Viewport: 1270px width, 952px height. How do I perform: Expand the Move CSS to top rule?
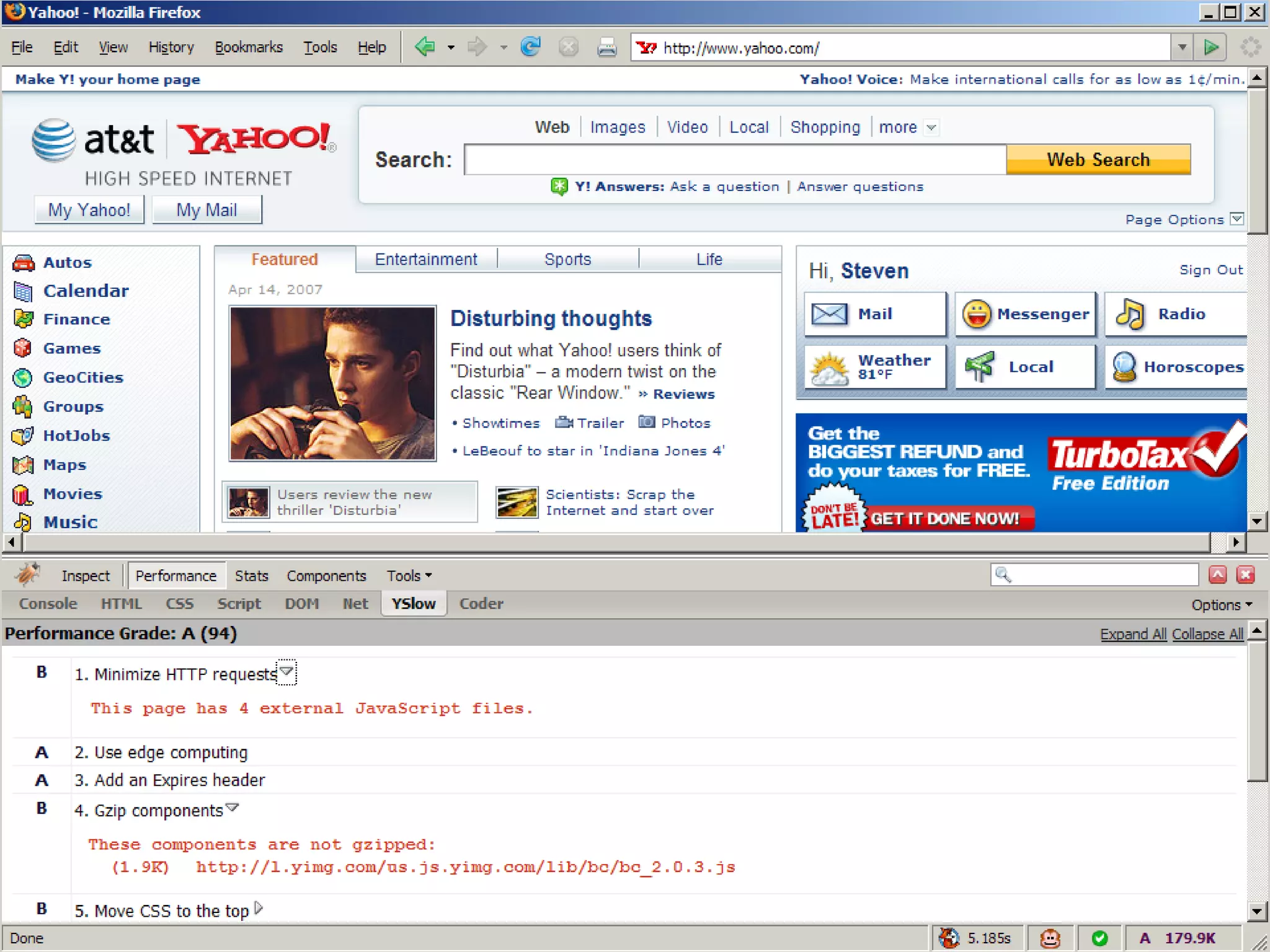tap(259, 909)
